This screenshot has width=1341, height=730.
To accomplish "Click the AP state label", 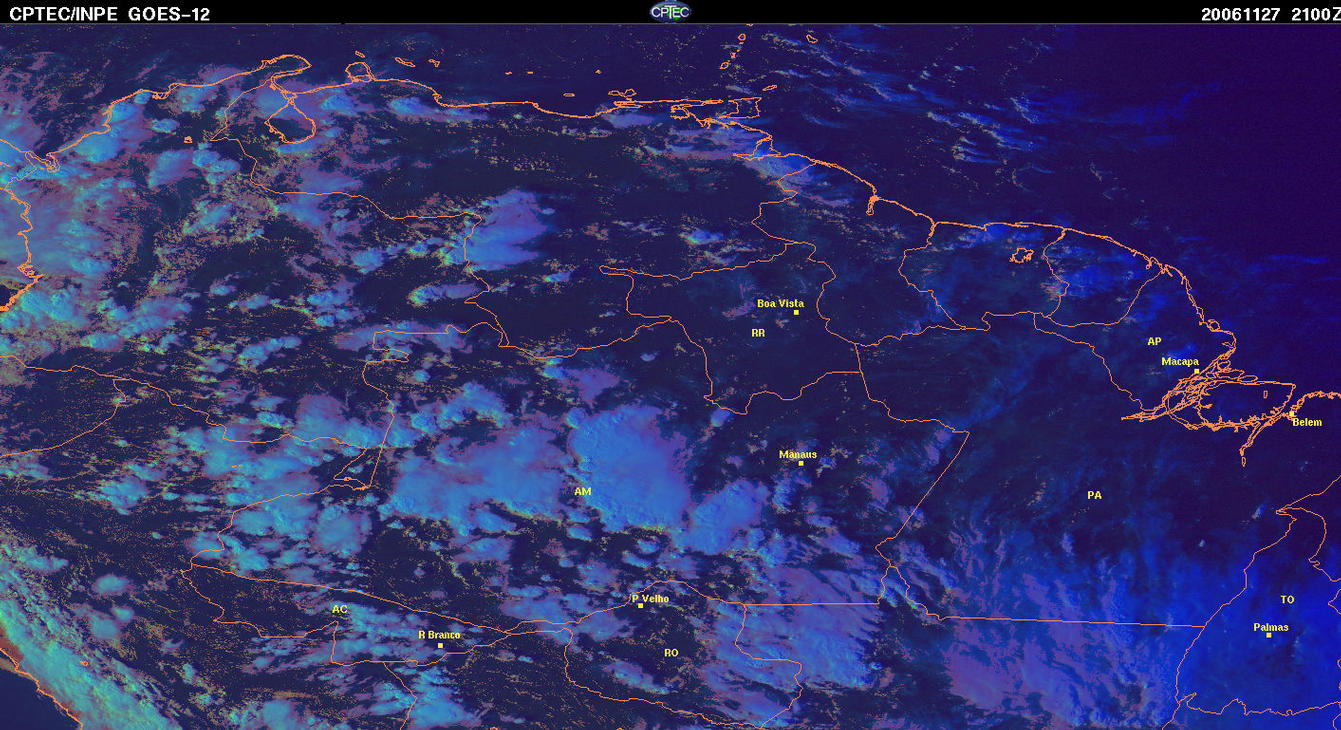I will (x=1154, y=341).
